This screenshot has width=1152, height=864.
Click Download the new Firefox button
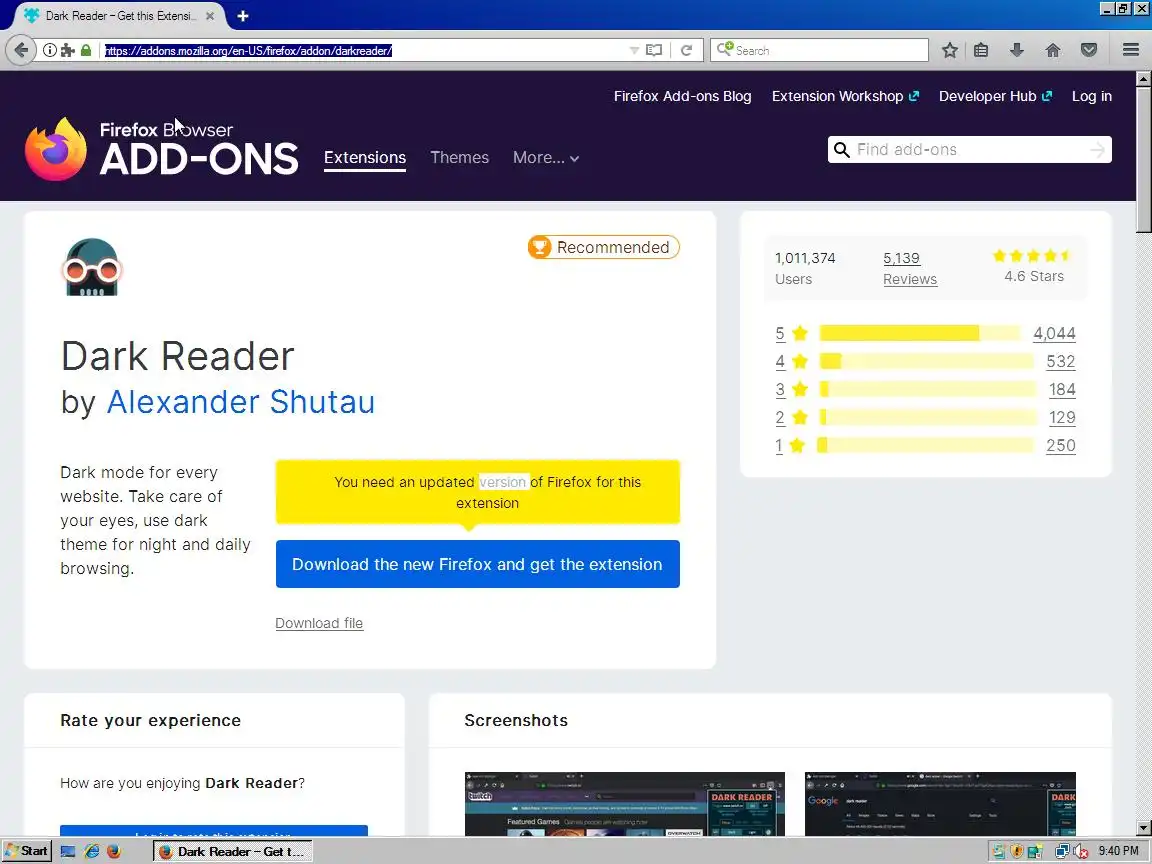(x=478, y=564)
